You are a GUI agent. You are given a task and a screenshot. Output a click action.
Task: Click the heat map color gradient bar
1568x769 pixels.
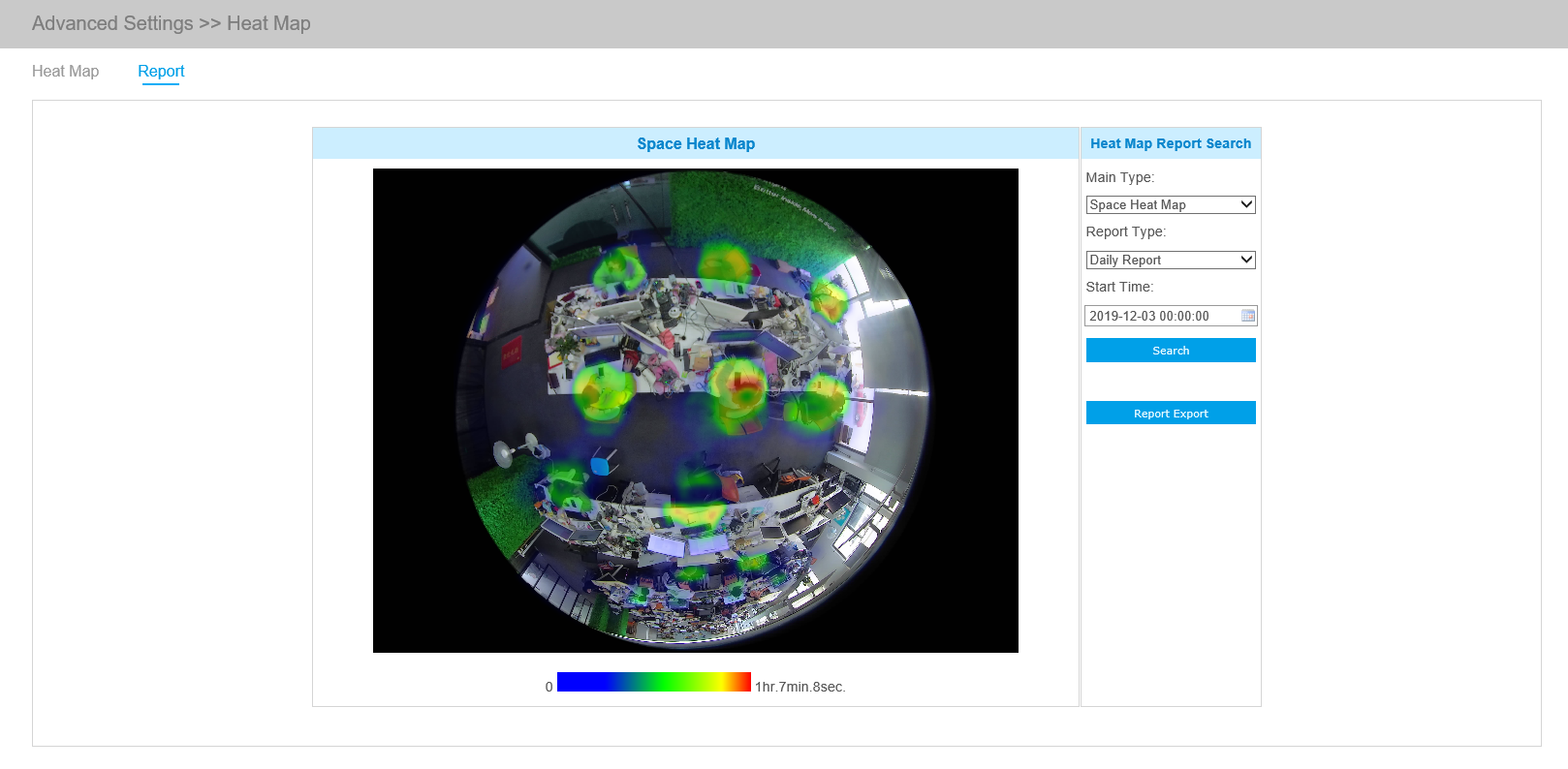tap(654, 682)
